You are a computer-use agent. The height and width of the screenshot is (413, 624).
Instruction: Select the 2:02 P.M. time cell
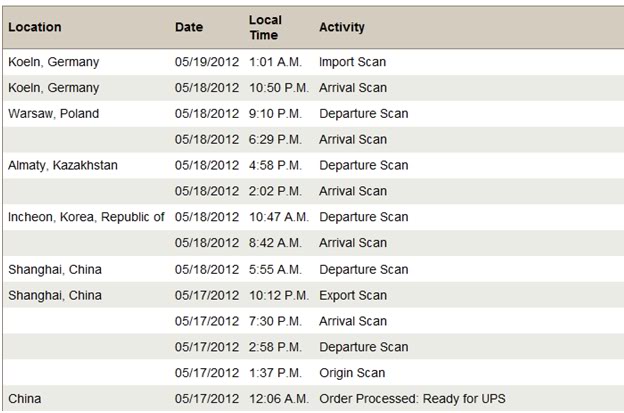coord(275,191)
